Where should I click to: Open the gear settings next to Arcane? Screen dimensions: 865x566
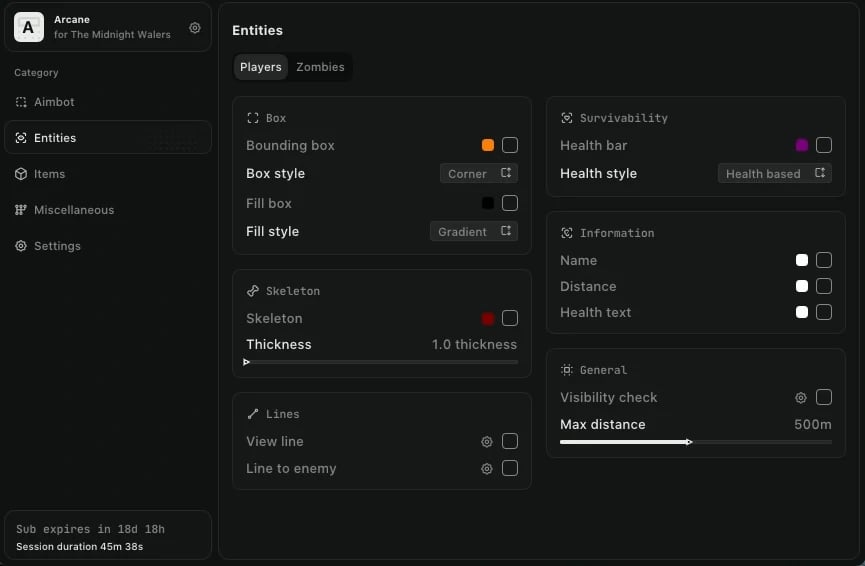(x=195, y=28)
